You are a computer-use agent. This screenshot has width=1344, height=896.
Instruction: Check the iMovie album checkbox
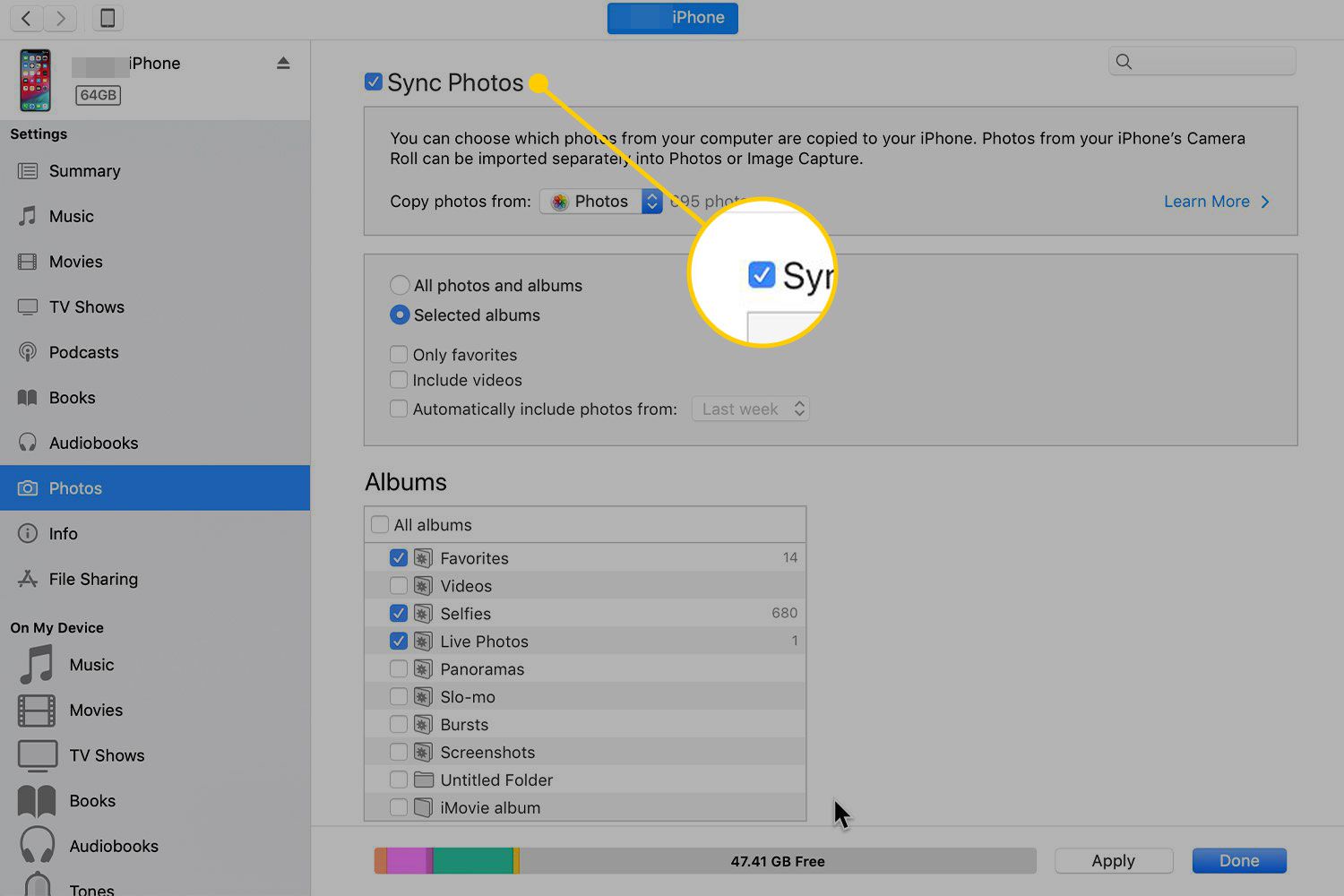coord(399,808)
